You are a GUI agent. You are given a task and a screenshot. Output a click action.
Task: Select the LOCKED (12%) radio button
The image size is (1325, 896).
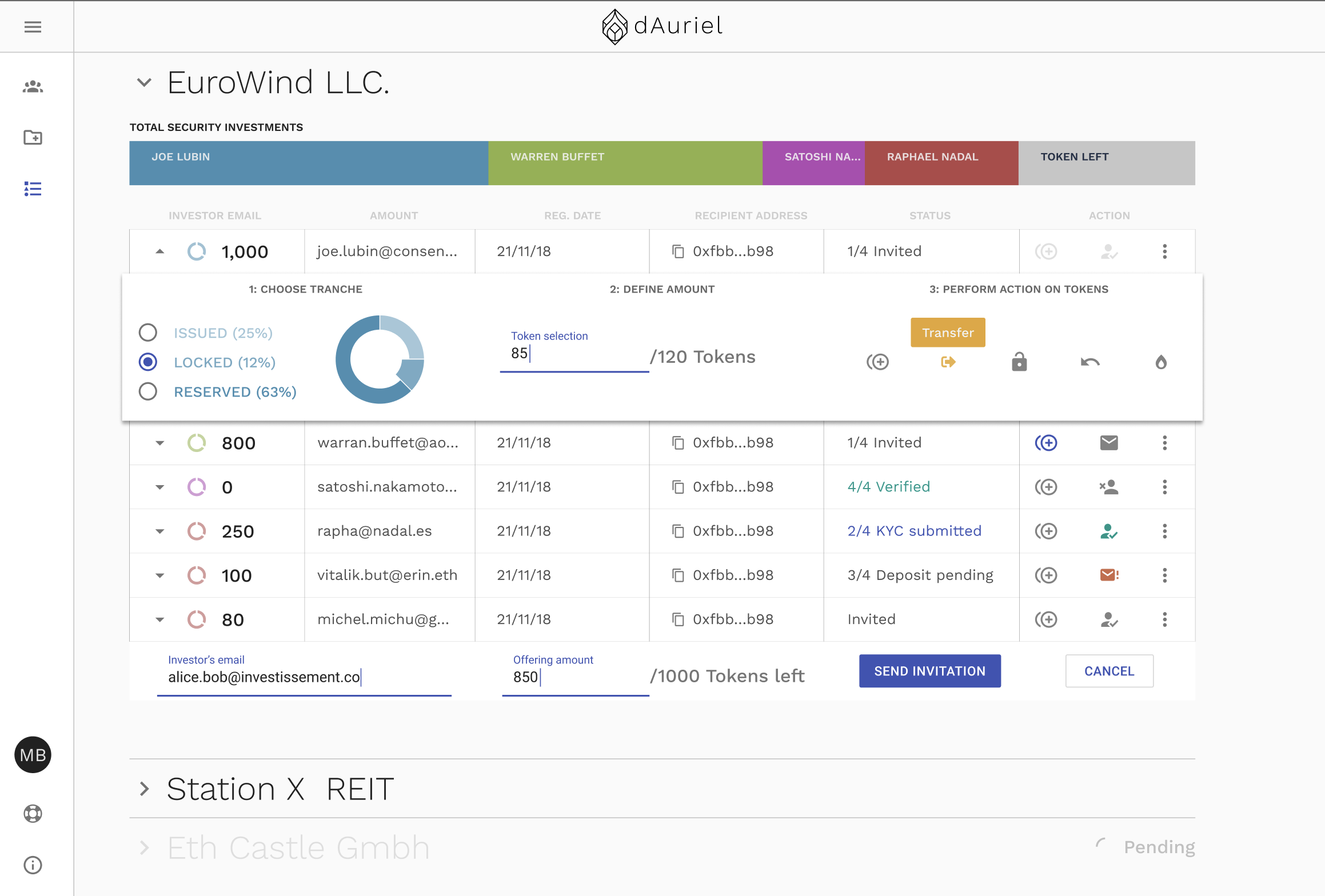click(148, 362)
